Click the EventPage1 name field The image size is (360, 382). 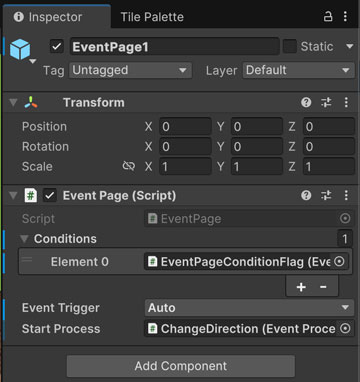[x=174, y=46]
